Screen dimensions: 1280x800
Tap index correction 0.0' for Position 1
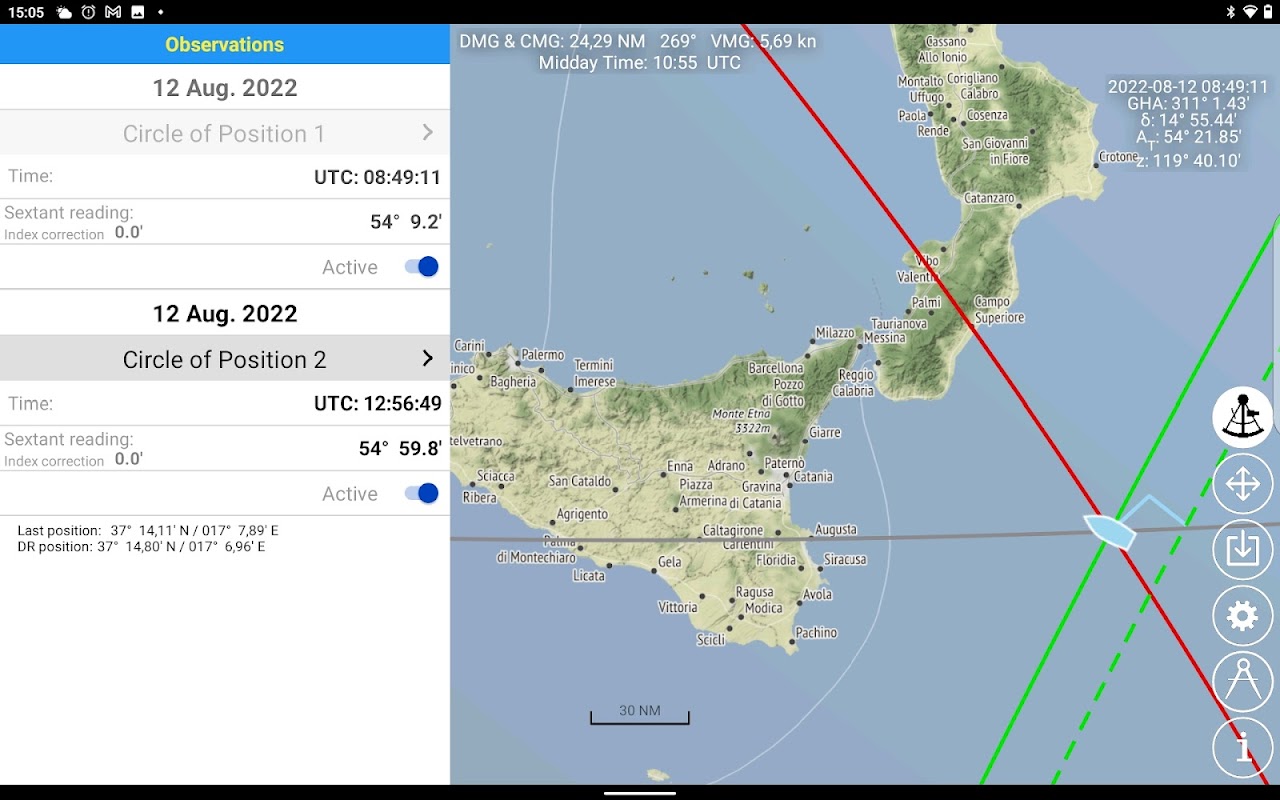[x=128, y=233]
